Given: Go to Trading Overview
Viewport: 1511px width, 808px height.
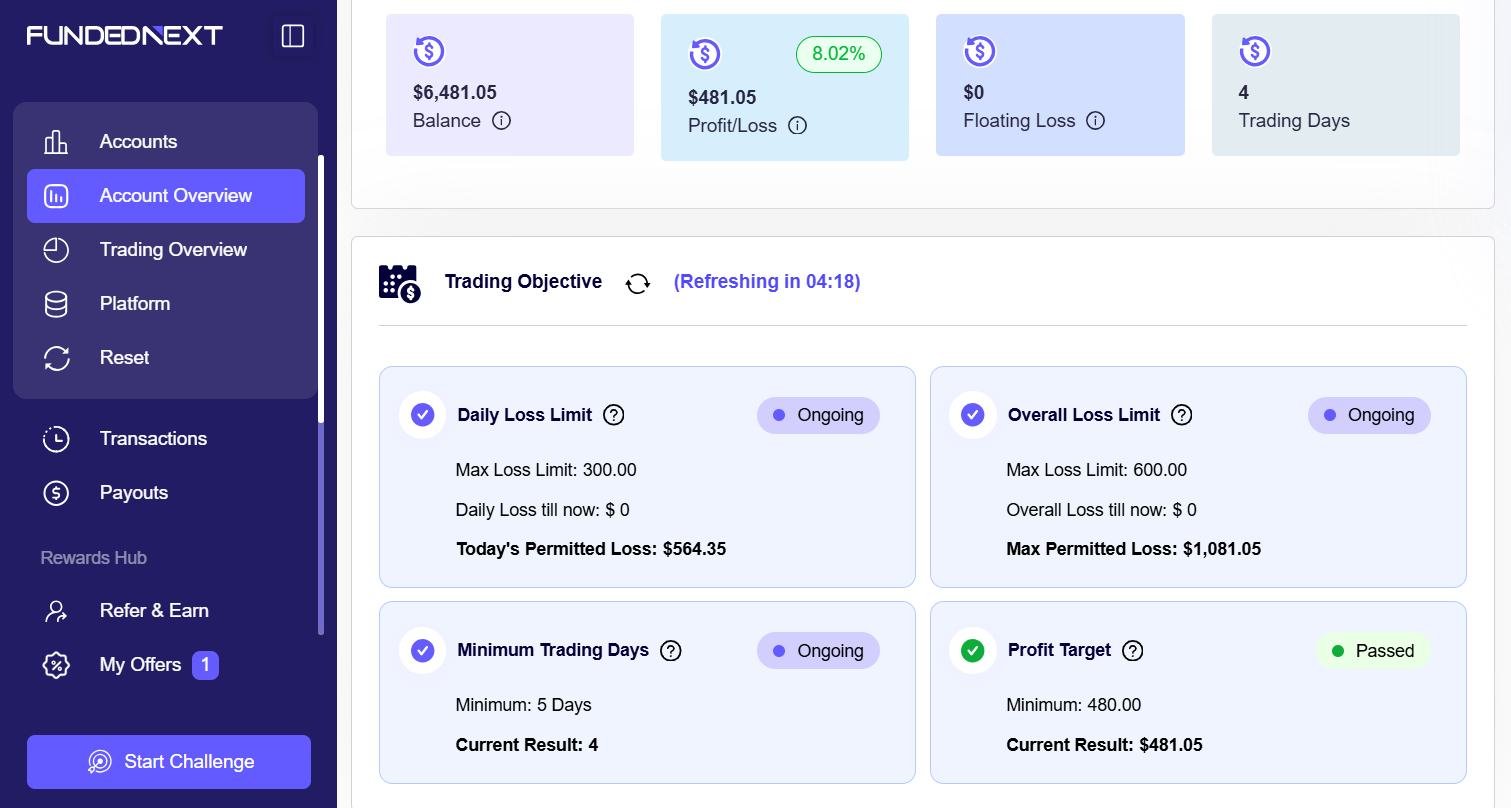Looking at the screenshot, I should (x=172, y=250).
